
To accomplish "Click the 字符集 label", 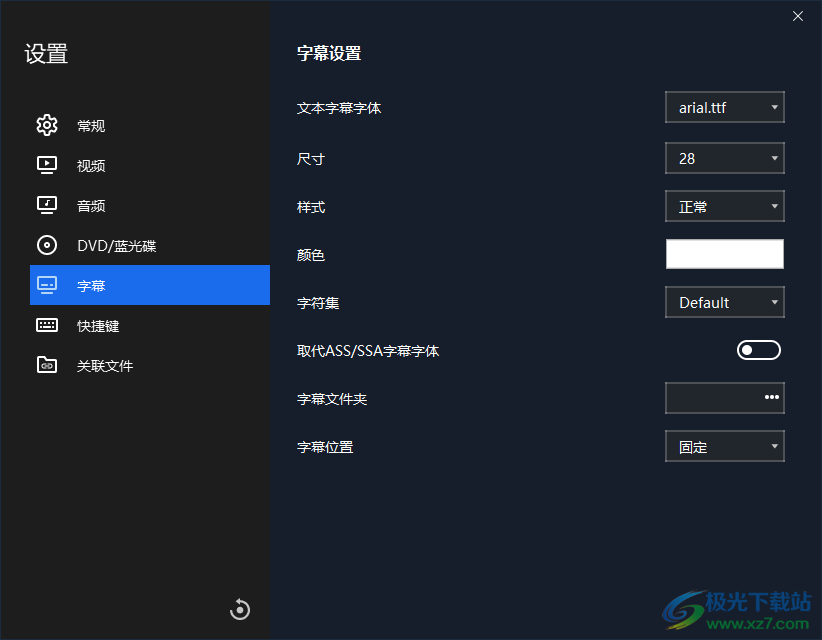I will click(318, 303).
